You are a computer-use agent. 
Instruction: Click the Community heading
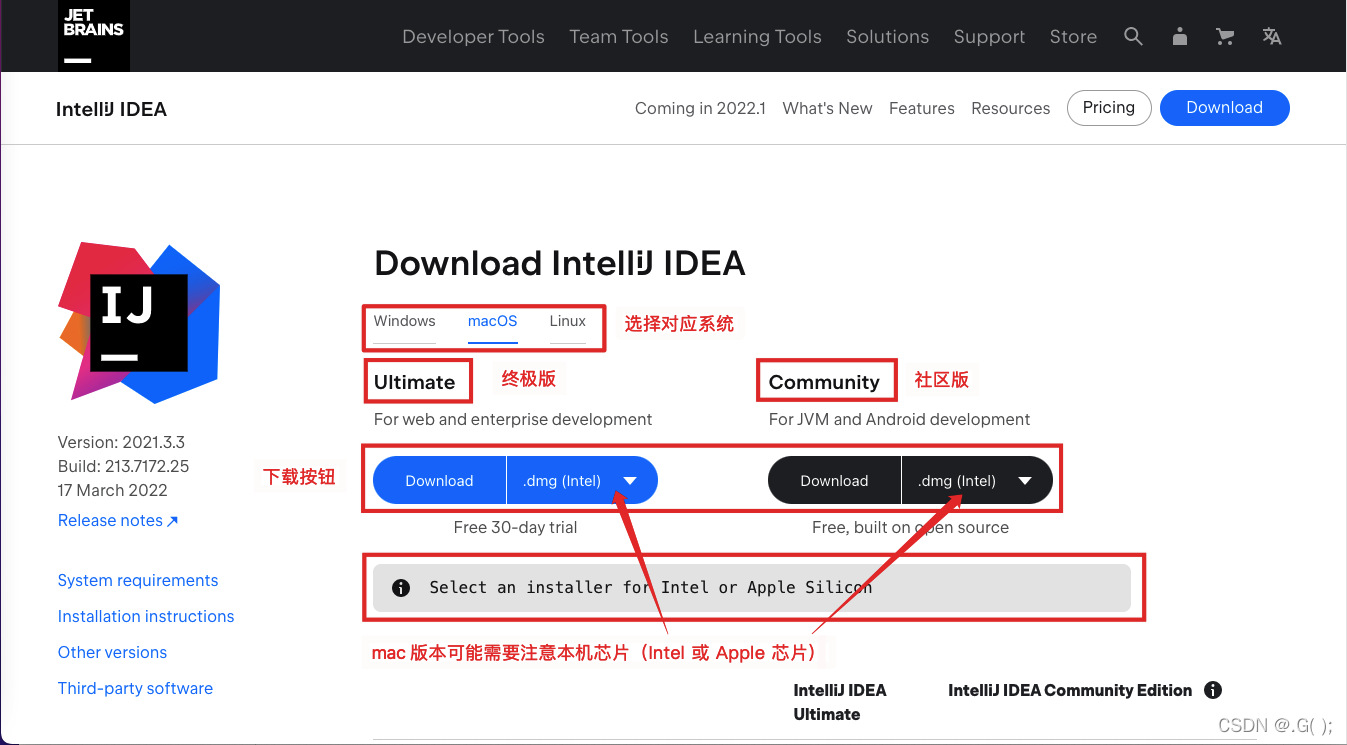coord(824,382)
